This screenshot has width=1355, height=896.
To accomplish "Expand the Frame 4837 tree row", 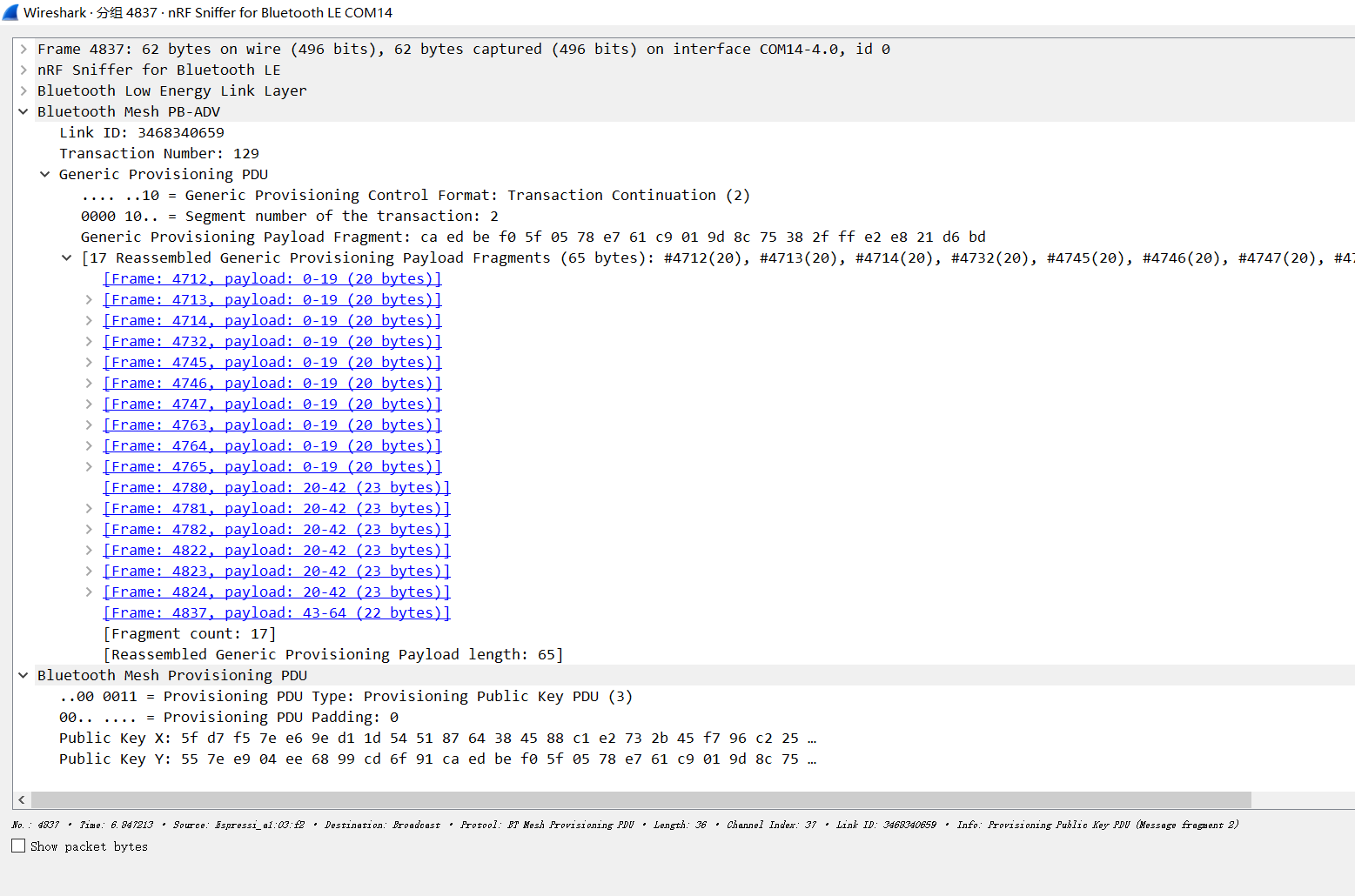I will pyautogui.click(x=23, y=50).
